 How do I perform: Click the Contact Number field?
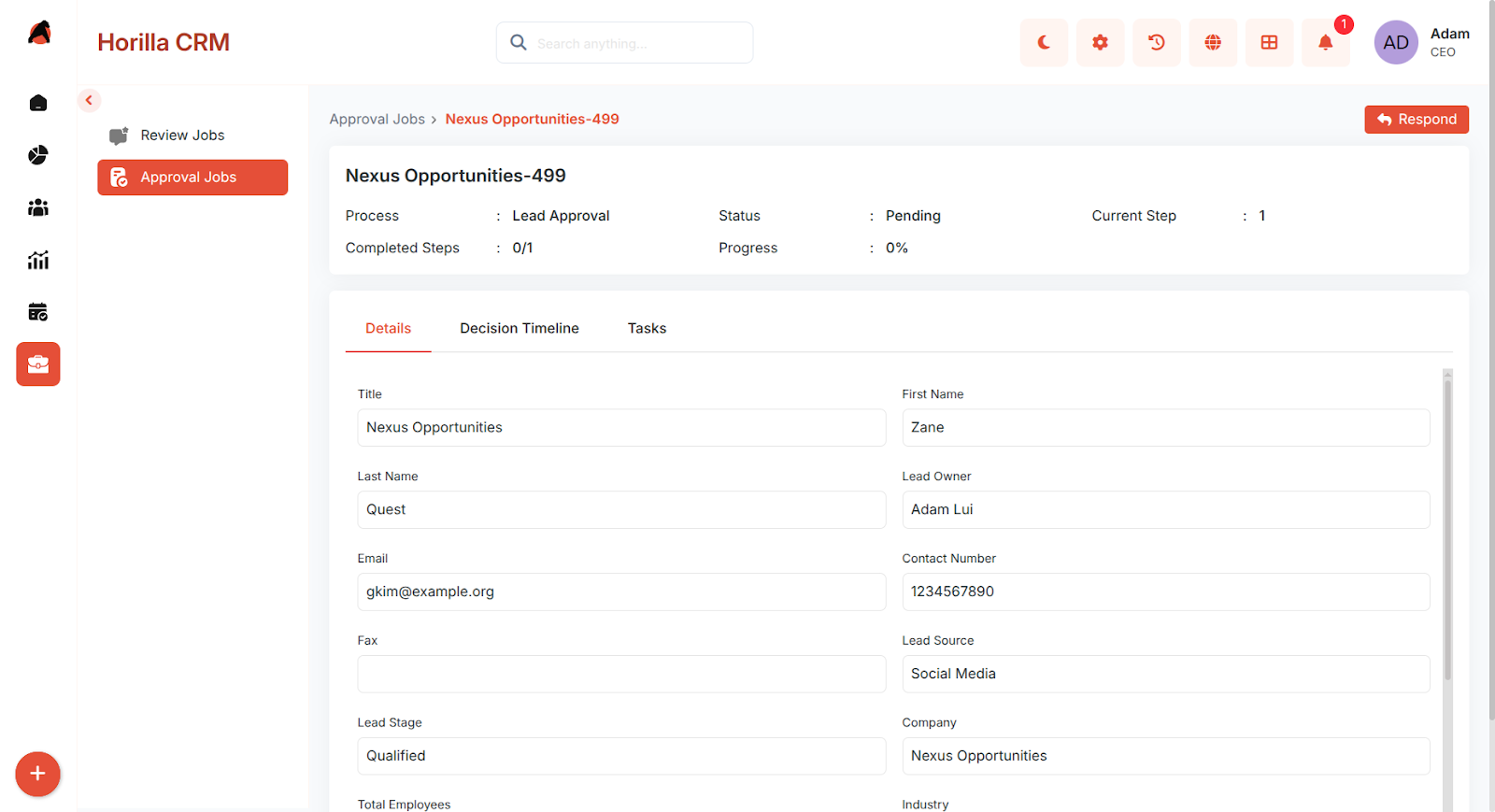pos(1166,592)
